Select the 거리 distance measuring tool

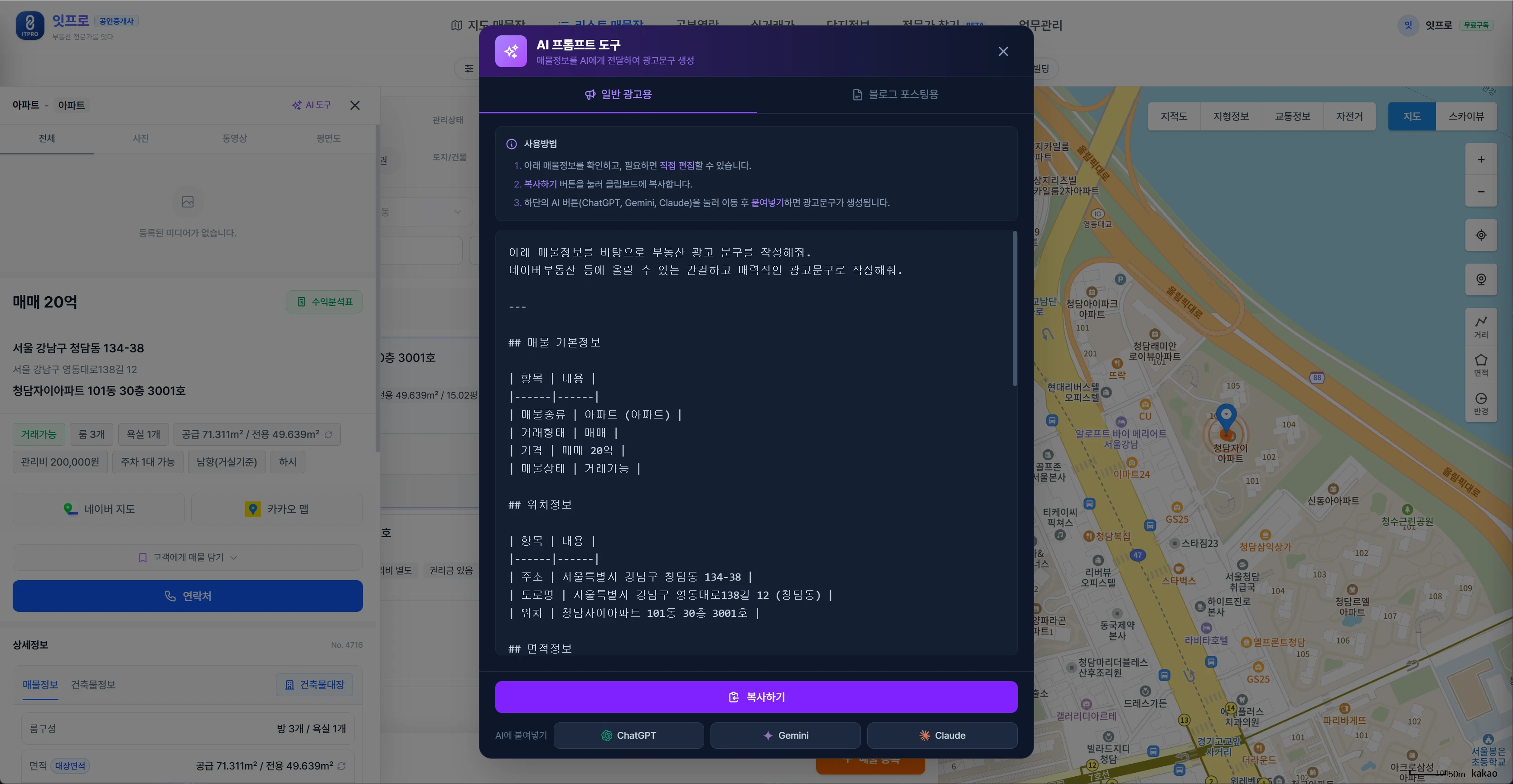[1481, 327]
